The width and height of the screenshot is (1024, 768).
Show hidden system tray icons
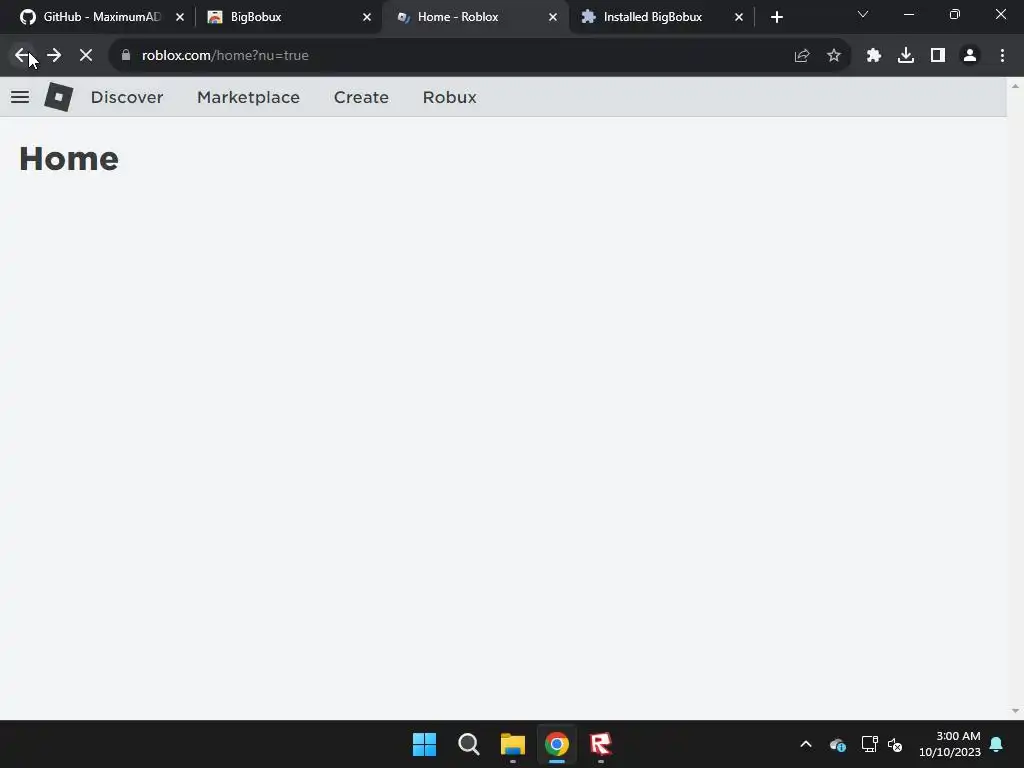(806, 744)
